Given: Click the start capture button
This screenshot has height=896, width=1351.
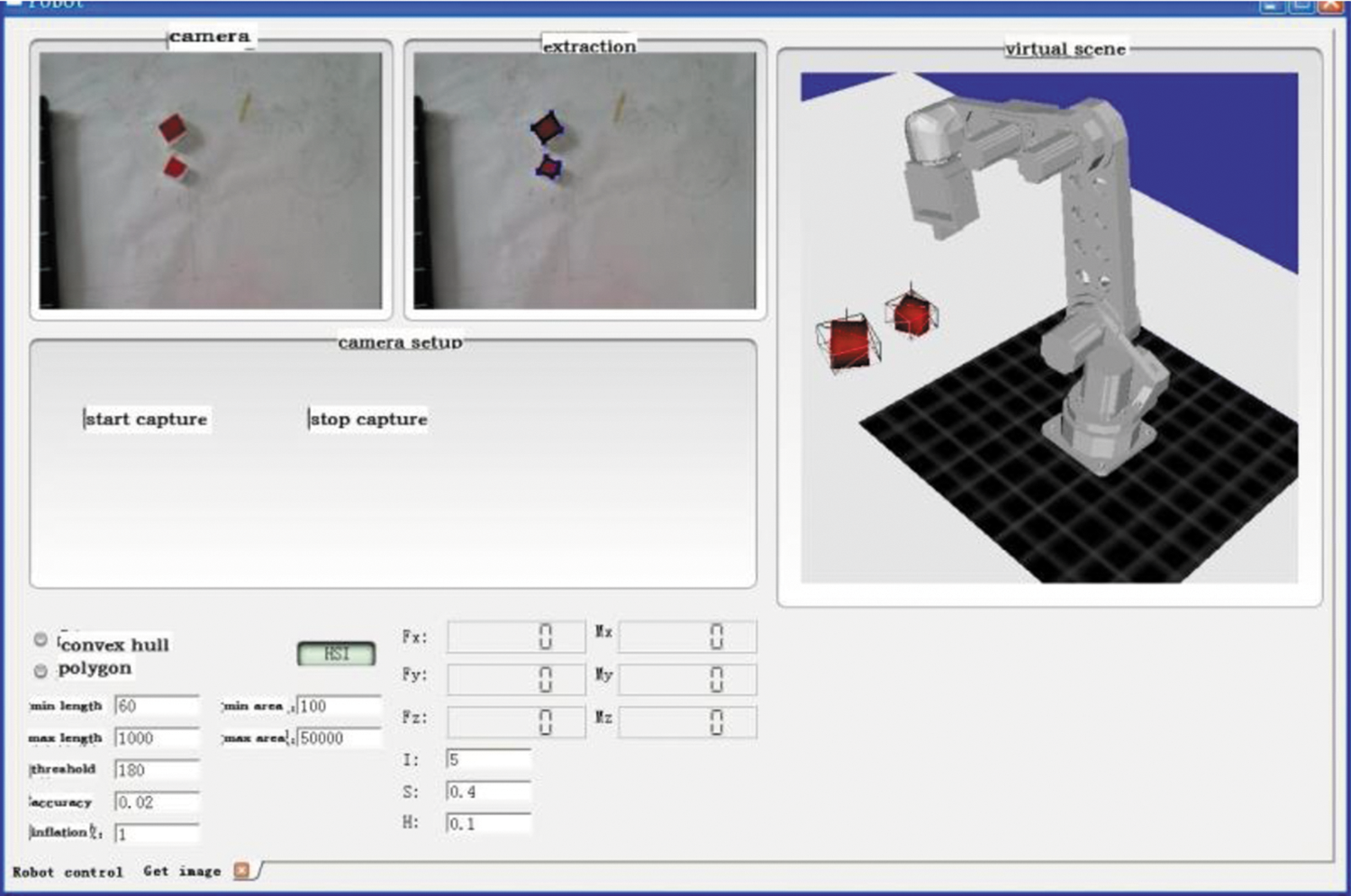Looking at the screenshot, I should coord(146,419).
